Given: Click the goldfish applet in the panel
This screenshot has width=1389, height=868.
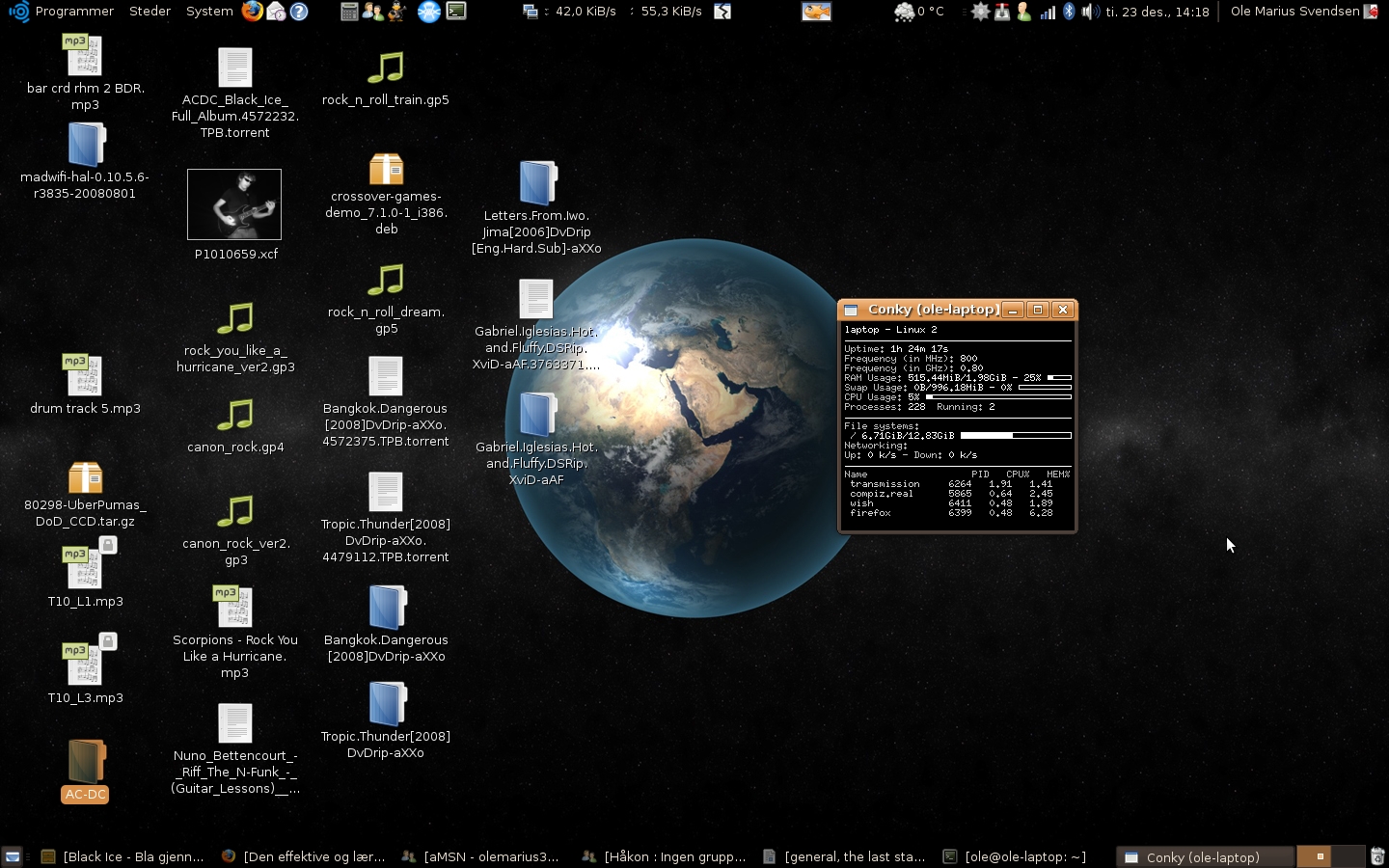Looking at the screenshot, I should pos(816,11).
